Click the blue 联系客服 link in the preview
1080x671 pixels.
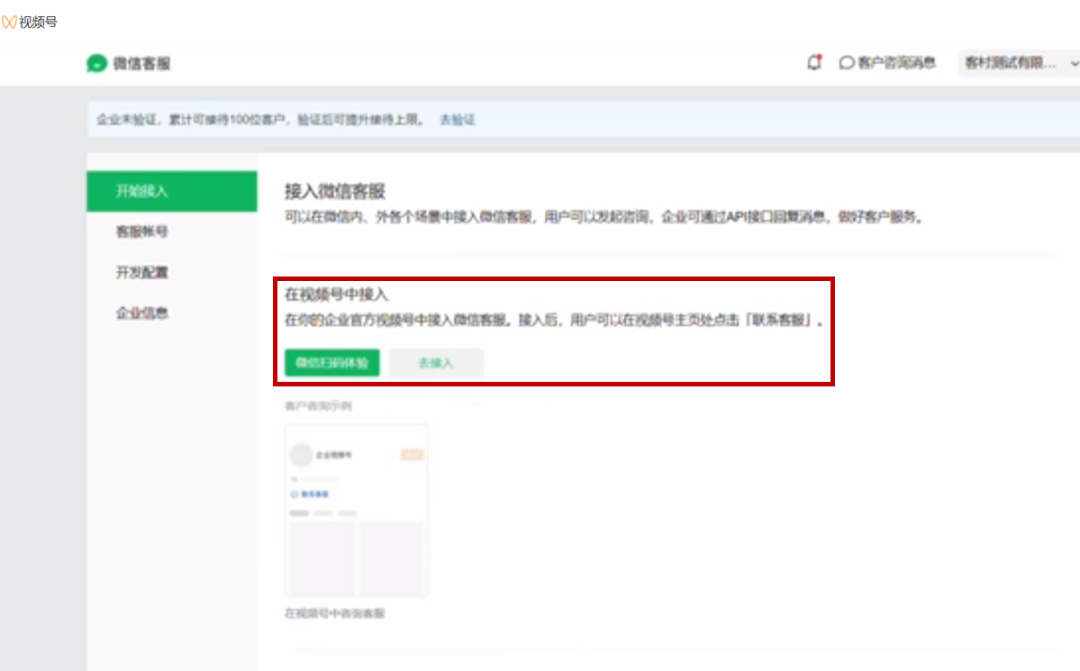[x=310, y=494]
